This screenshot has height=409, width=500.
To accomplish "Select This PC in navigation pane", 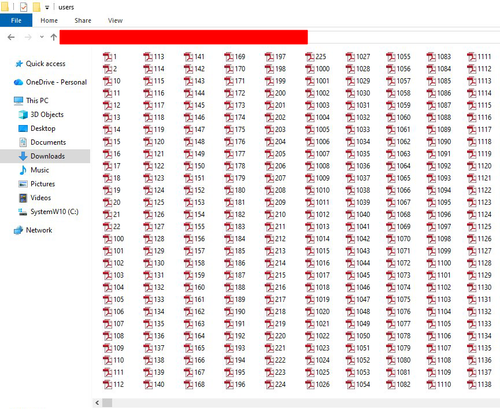I will click(31, 100).
